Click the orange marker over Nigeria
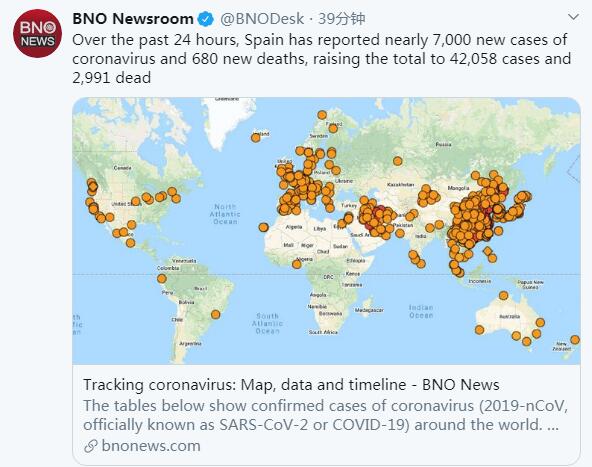This screenshot has width=592, height=467. [x=297, y=264]
